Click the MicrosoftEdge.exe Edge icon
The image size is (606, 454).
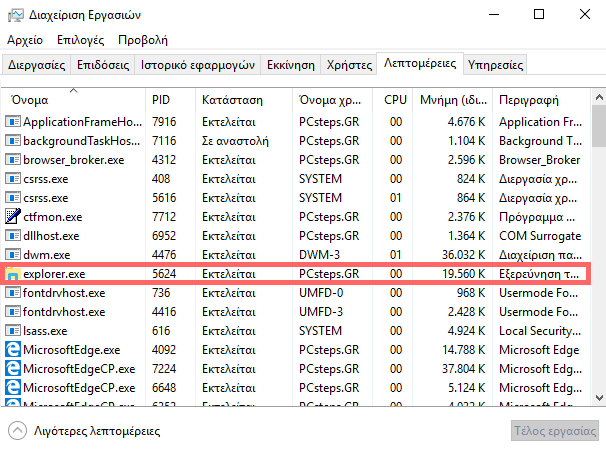click(13, 349)
